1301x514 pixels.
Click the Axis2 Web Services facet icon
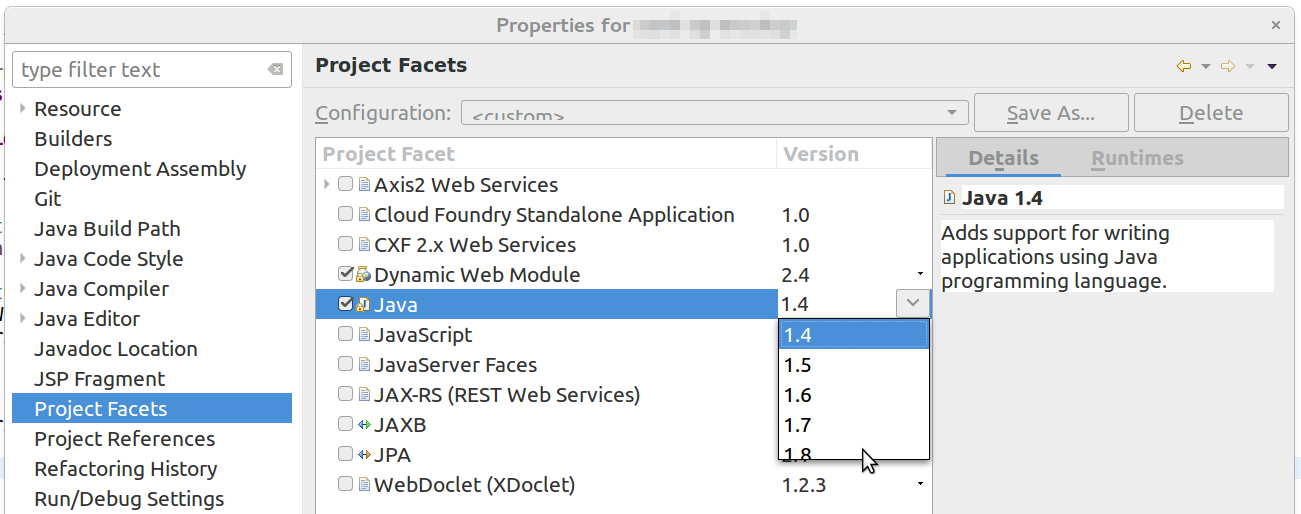(x=364, y=185)
